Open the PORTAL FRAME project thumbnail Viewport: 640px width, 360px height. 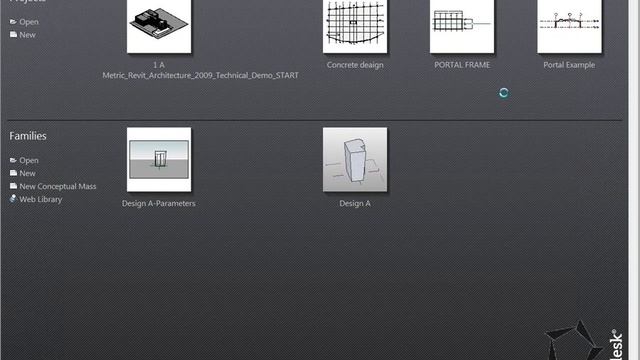(462, 26)
